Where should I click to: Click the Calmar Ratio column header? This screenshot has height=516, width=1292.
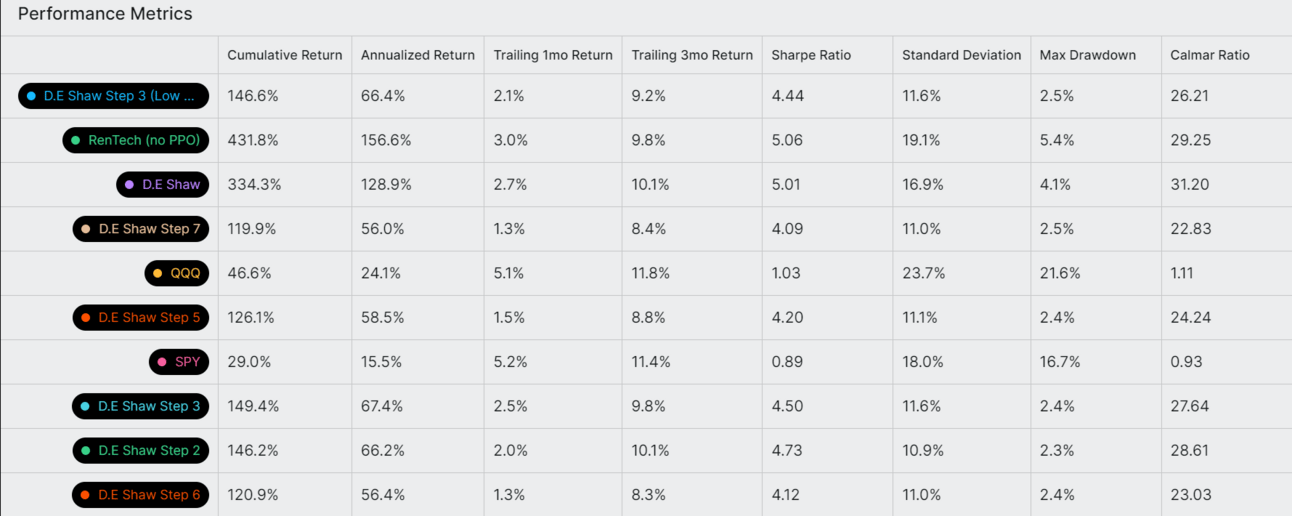pos(1209,55)
